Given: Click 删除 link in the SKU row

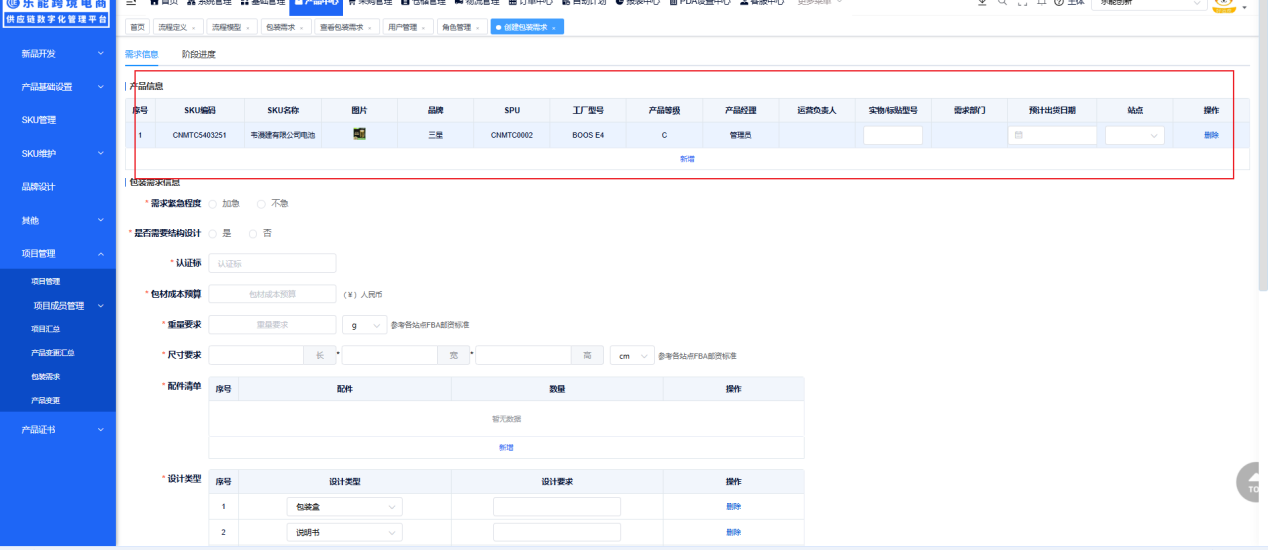Looking at the screenshot, I should (1211, 135).
